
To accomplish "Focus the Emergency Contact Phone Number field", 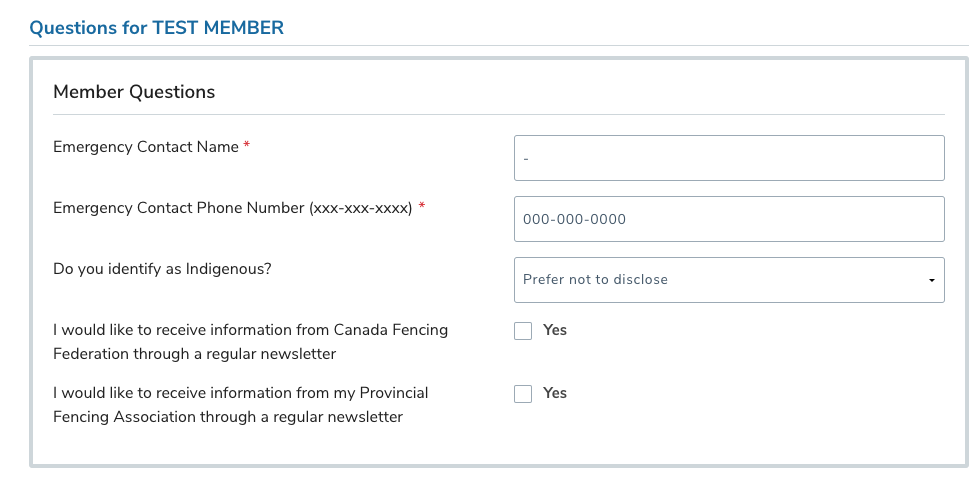I will point(729,219).
